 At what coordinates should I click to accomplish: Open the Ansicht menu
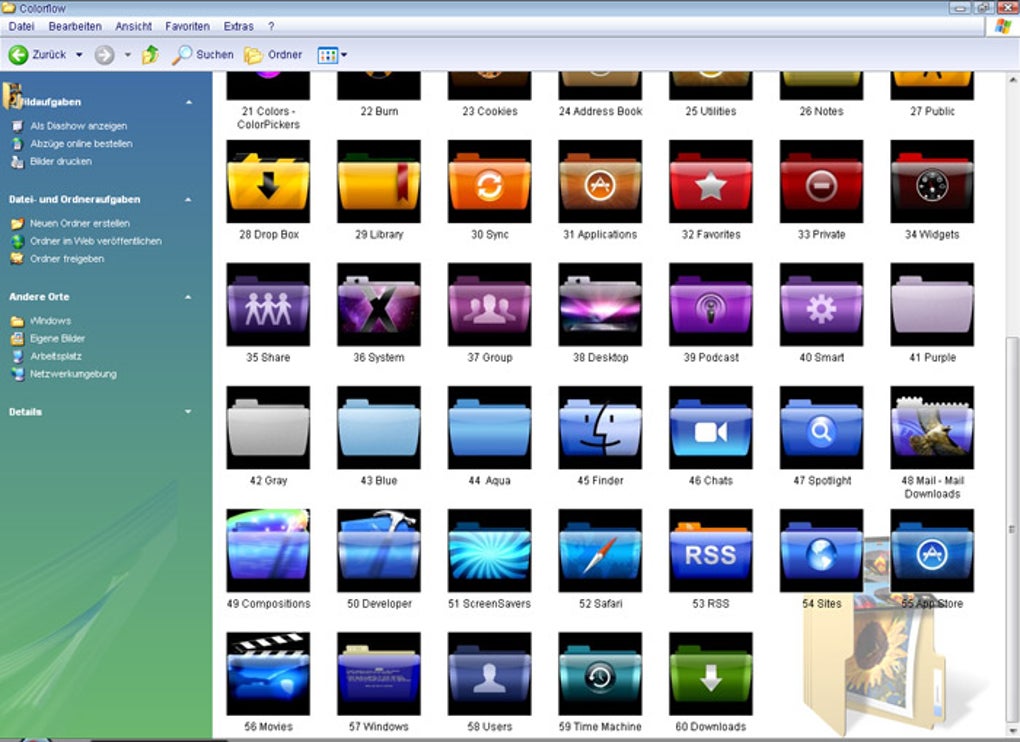click(x=133, y=27)
